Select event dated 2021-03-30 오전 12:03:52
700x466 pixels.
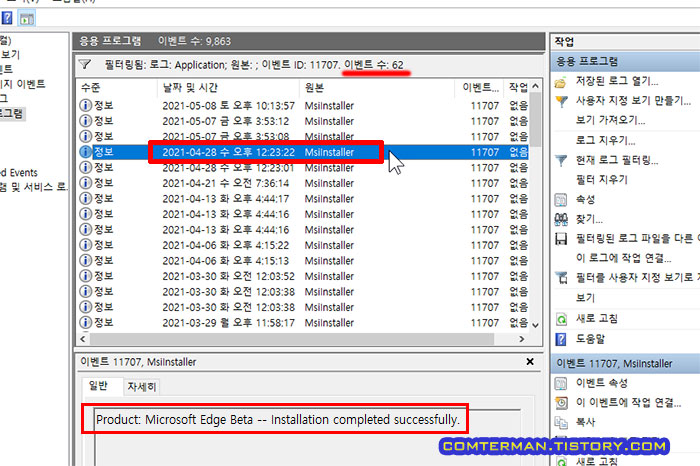pos(304,276)
